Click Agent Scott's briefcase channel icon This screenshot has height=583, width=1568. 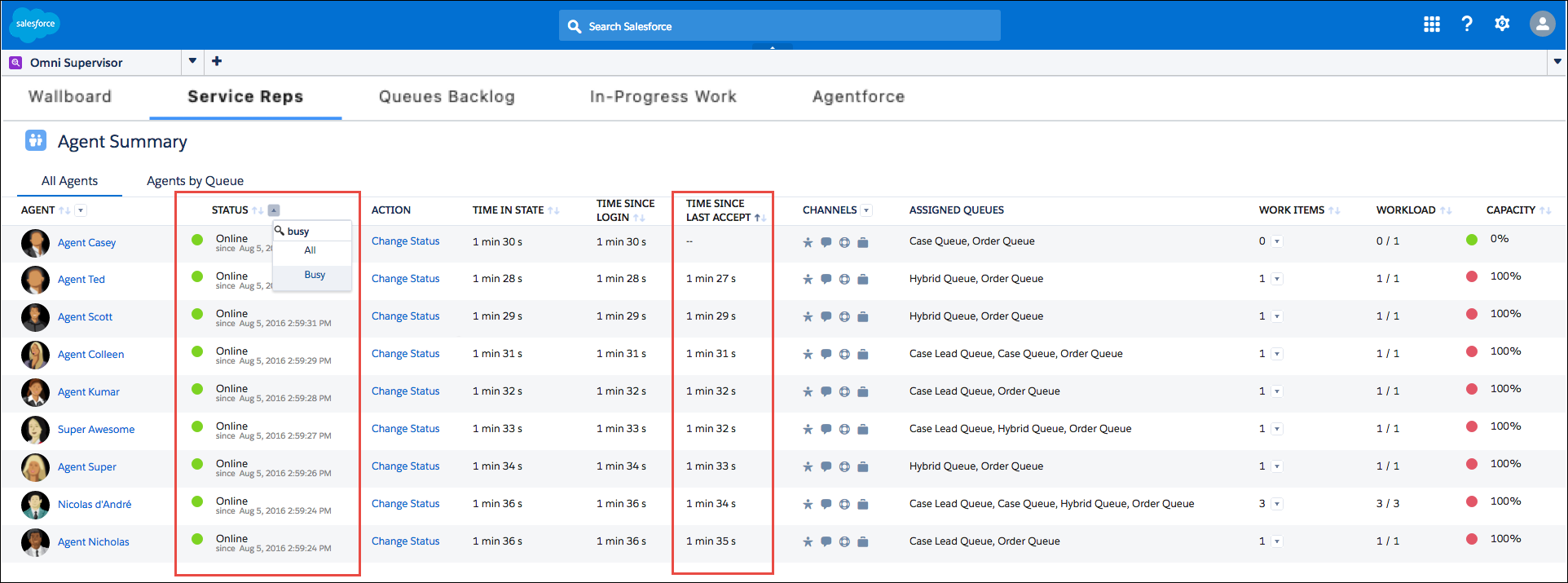click(x=863, y=317)
